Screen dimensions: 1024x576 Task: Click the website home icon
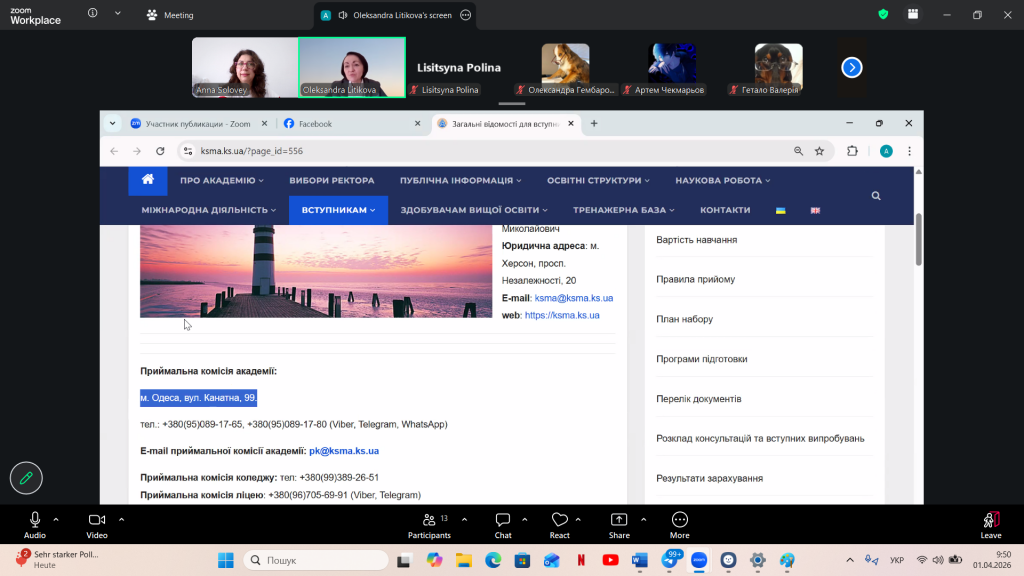(x=148, y=180)
